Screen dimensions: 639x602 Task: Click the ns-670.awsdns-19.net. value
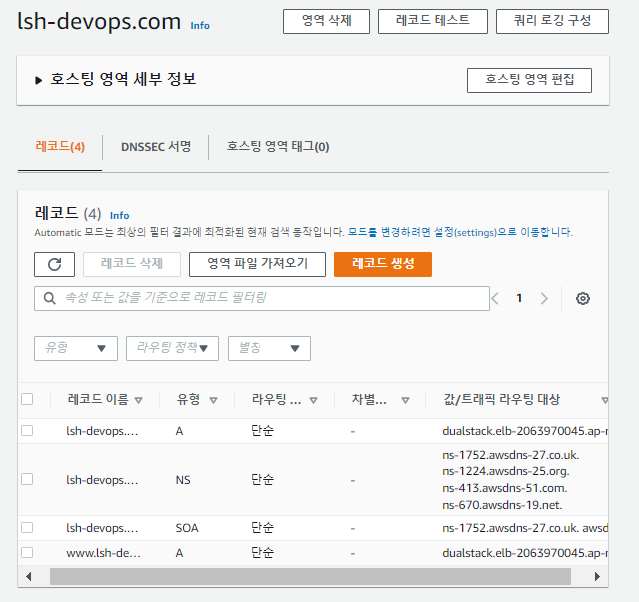pyautogui.click(x=502, y=505)
